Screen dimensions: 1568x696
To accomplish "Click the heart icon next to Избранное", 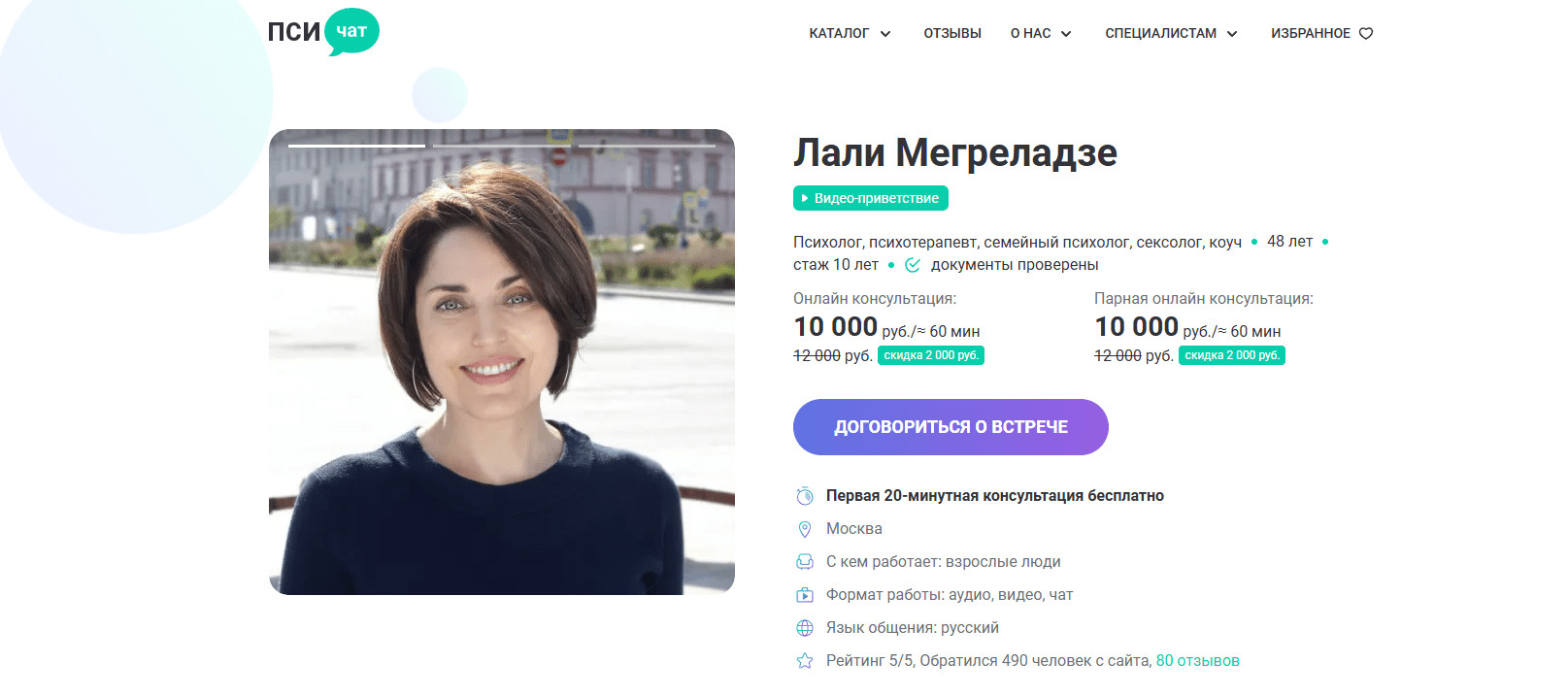I will [1366, 33].
